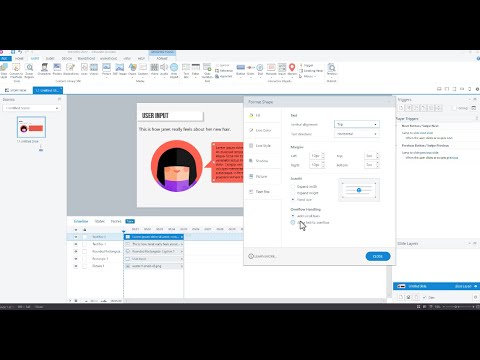480x360 pixels.
Task: Click the Trigger button in ribbon
Action: (306, 66)
